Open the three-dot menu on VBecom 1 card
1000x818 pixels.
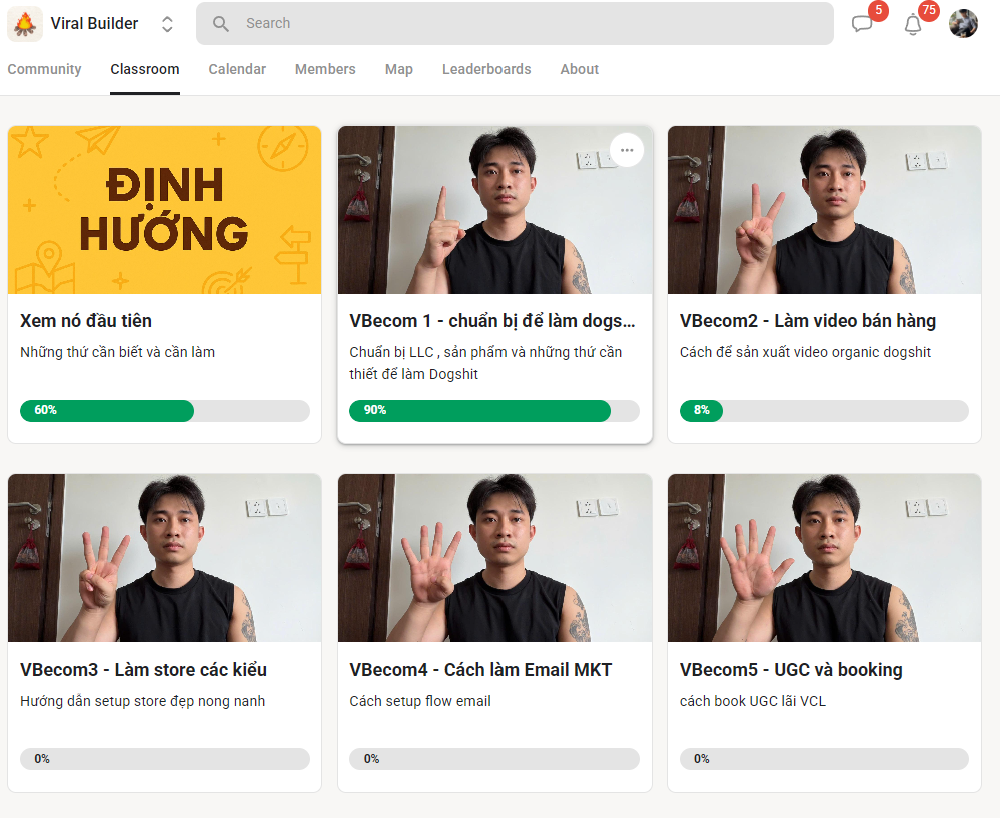point(627,150)
